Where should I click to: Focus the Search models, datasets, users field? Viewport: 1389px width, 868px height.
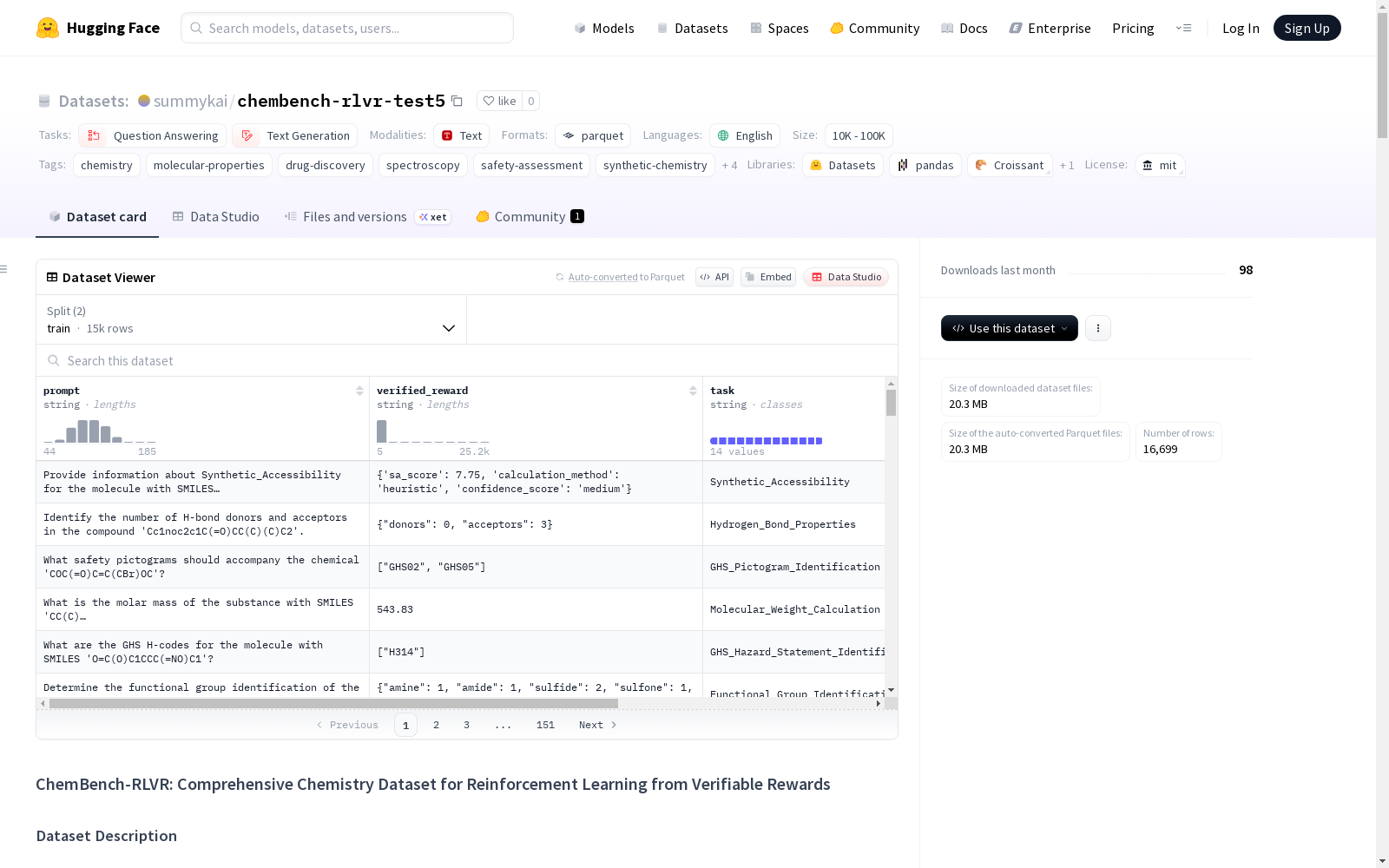click(347, 28)
